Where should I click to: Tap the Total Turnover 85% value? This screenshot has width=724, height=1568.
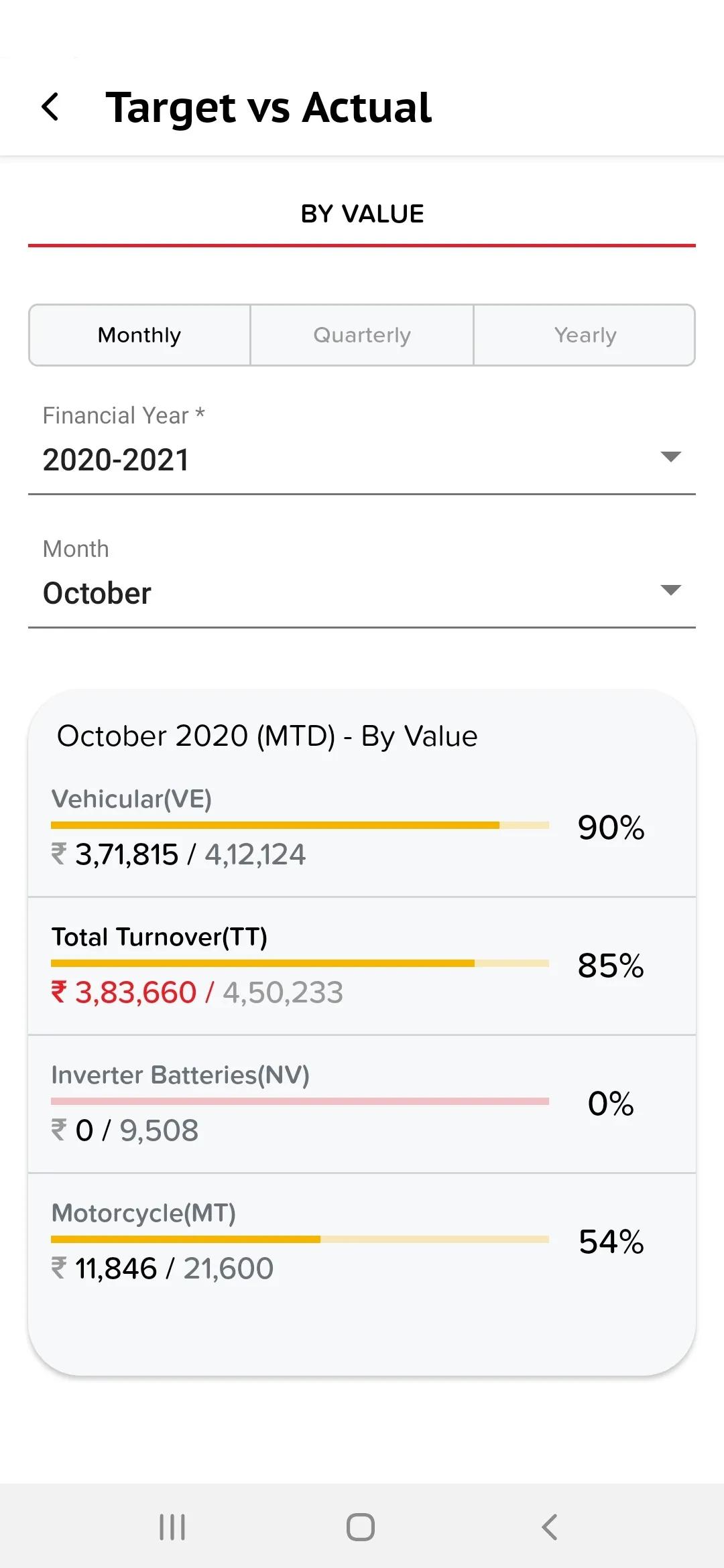pos(610,966)
